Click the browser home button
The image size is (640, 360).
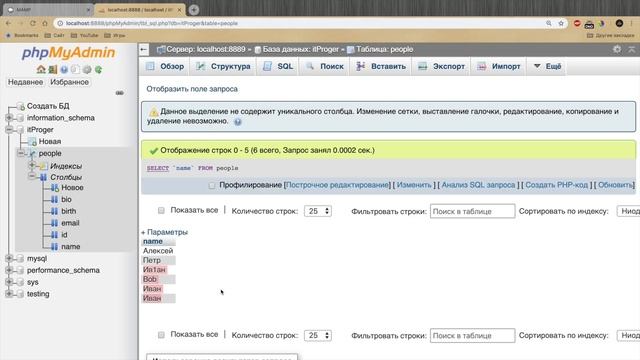tap(45, 23)
